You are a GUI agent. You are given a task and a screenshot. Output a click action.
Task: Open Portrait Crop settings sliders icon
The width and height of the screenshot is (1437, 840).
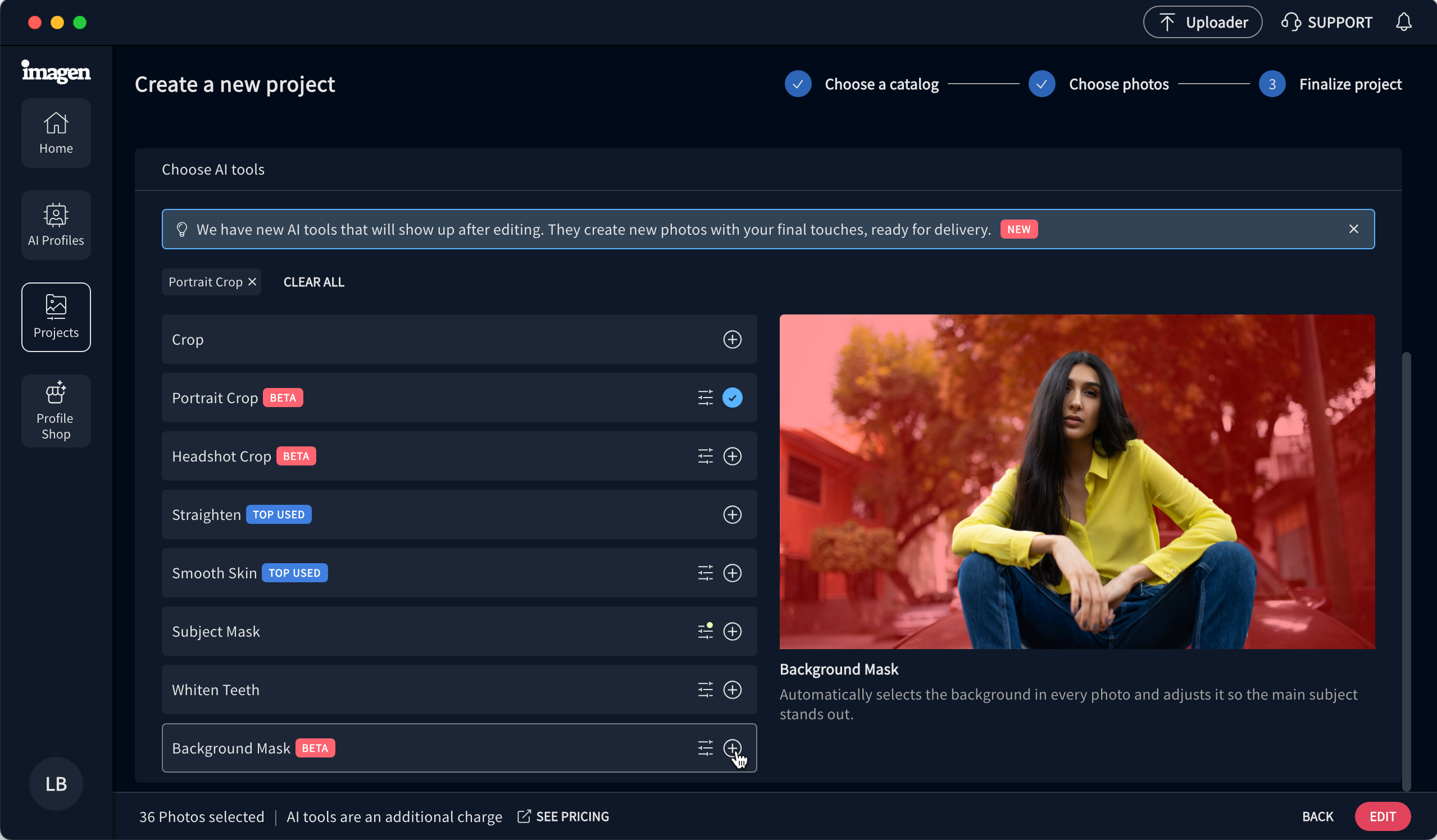(706, 398)
